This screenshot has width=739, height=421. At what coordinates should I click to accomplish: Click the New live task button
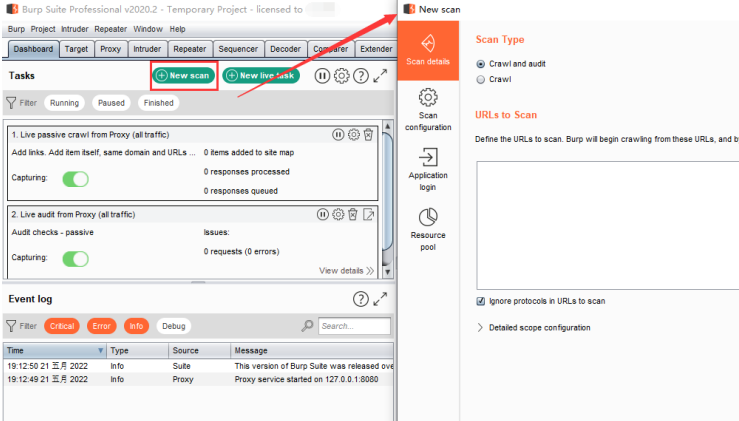coord(261,75)
